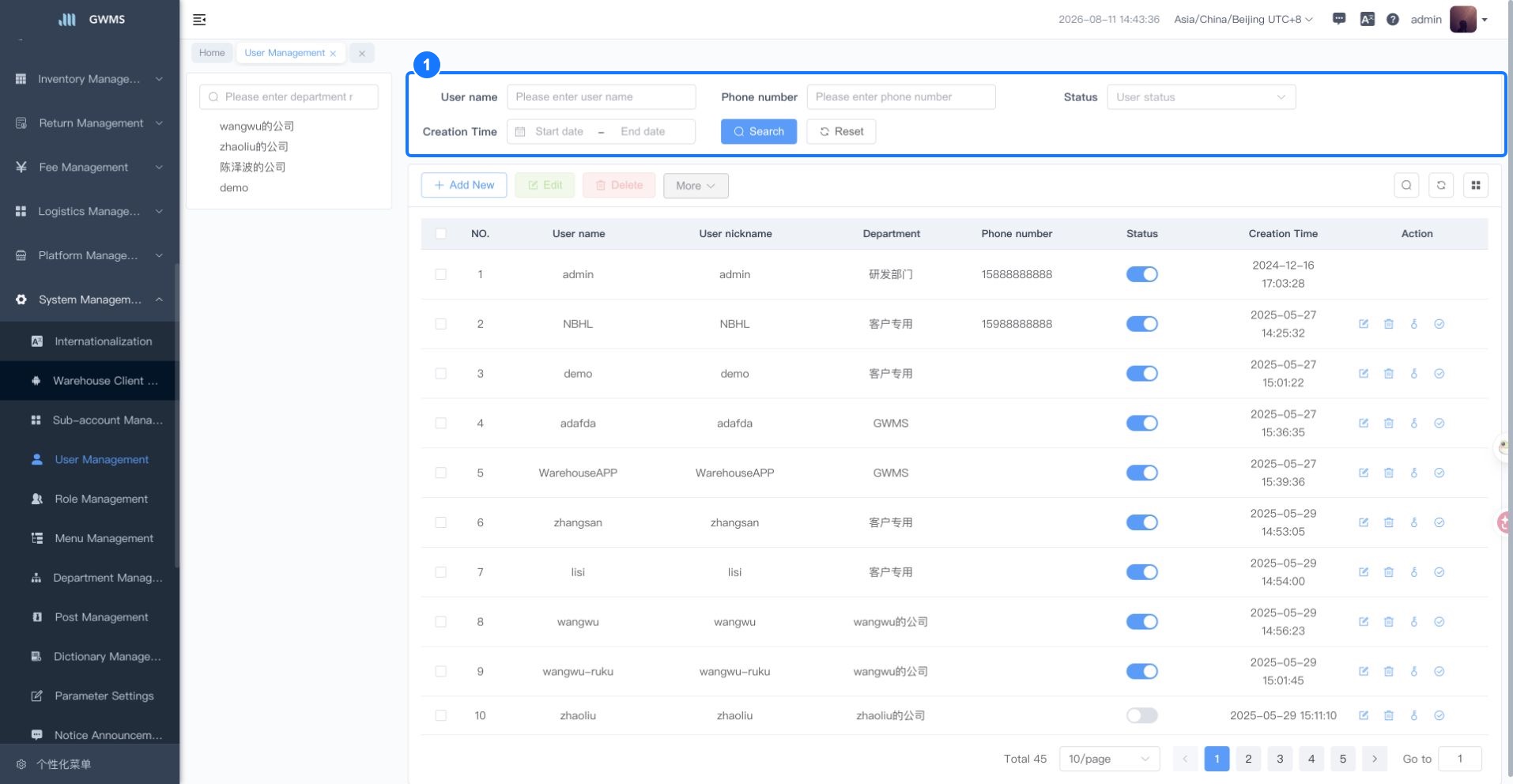Viewport: 1513px width, 784px height.
Task: Close the User Management tab
Action: tap(333, 54)
